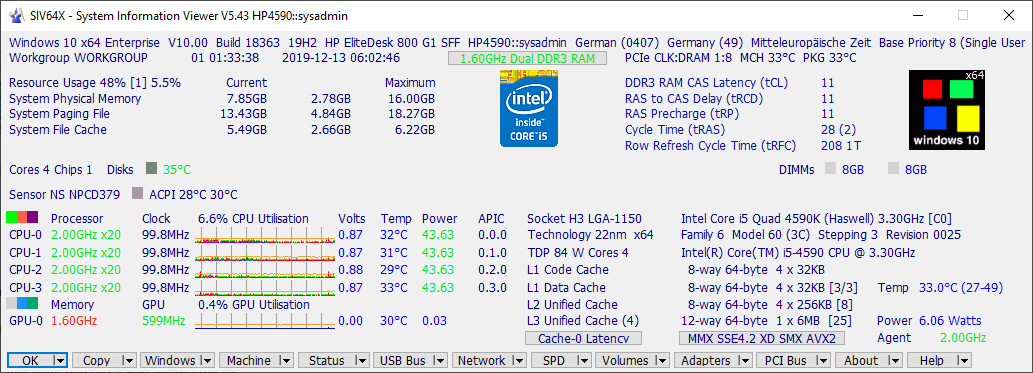Click the Socket H3 LGA-1150 text
The image size is (1033, 373).
(584, 218)
